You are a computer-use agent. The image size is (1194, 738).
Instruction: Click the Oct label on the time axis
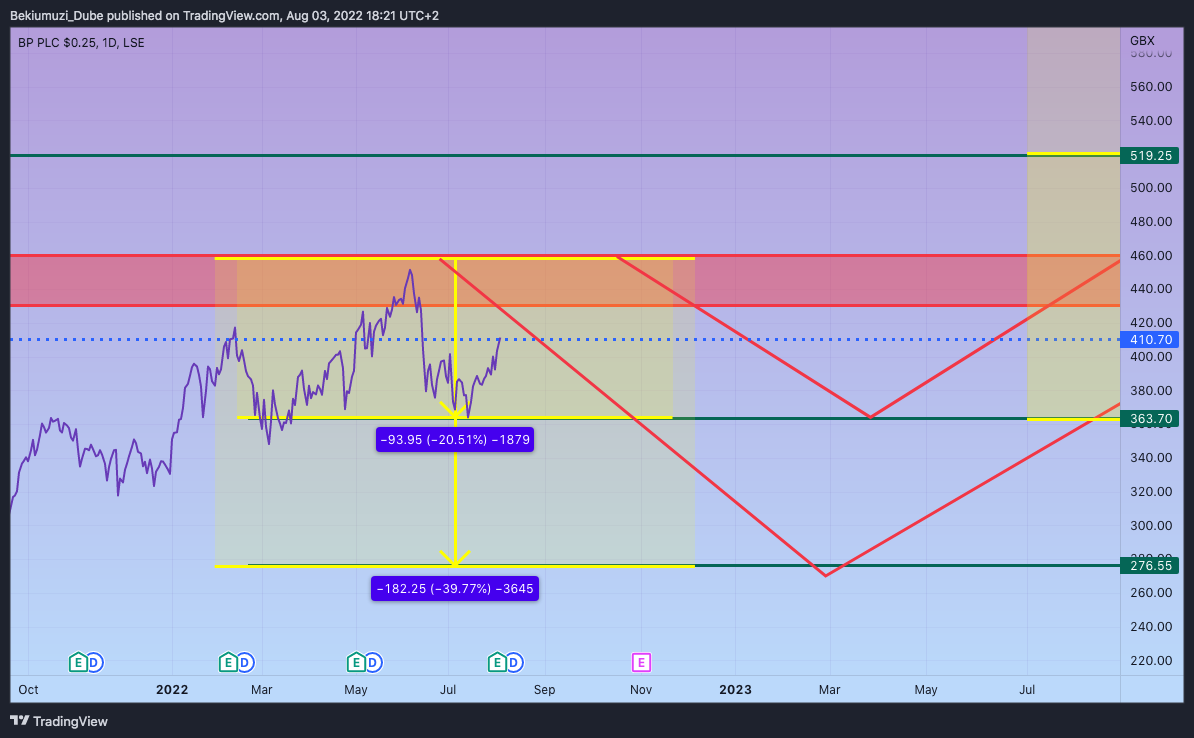[28, 689]
